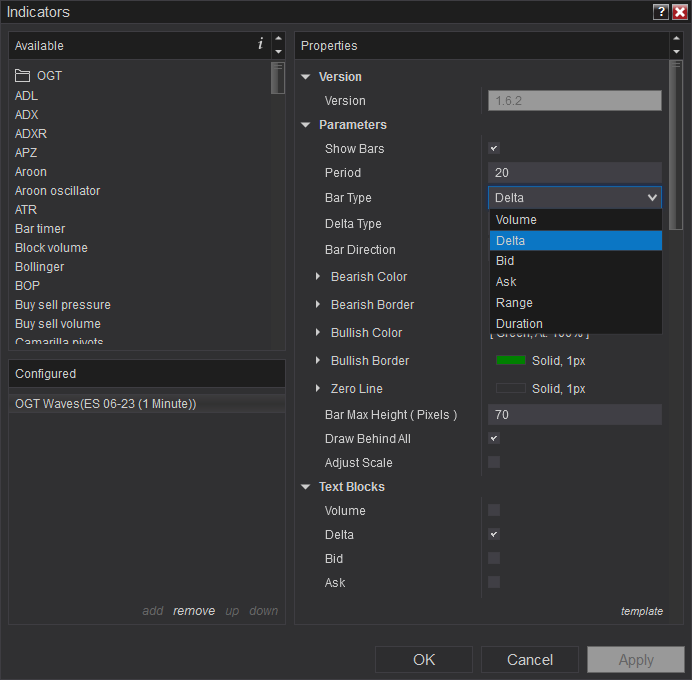Image resolution: width=692 pixels, height=680 pixels.
Task: Click the OK button
Action: 424,660
